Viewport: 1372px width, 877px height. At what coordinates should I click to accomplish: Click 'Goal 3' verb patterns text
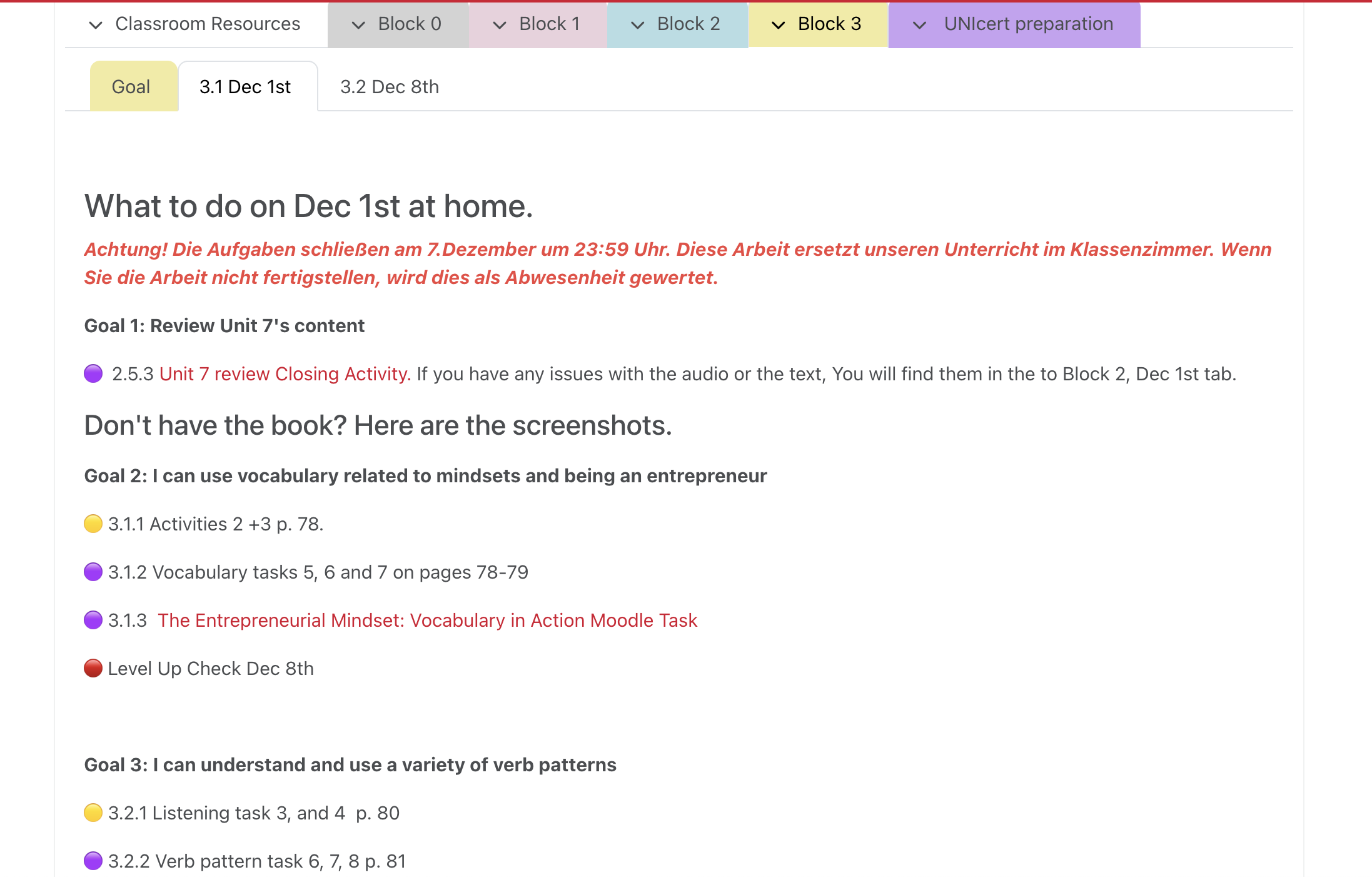(x=351, y=765)
